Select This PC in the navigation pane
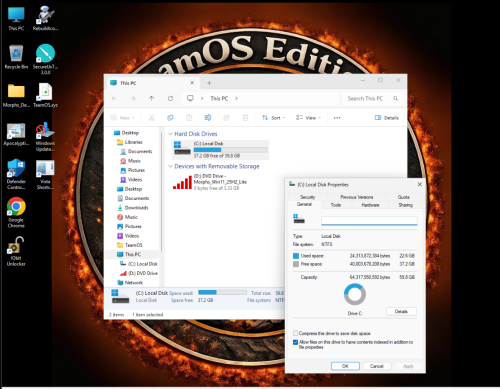 pos(133,254)
